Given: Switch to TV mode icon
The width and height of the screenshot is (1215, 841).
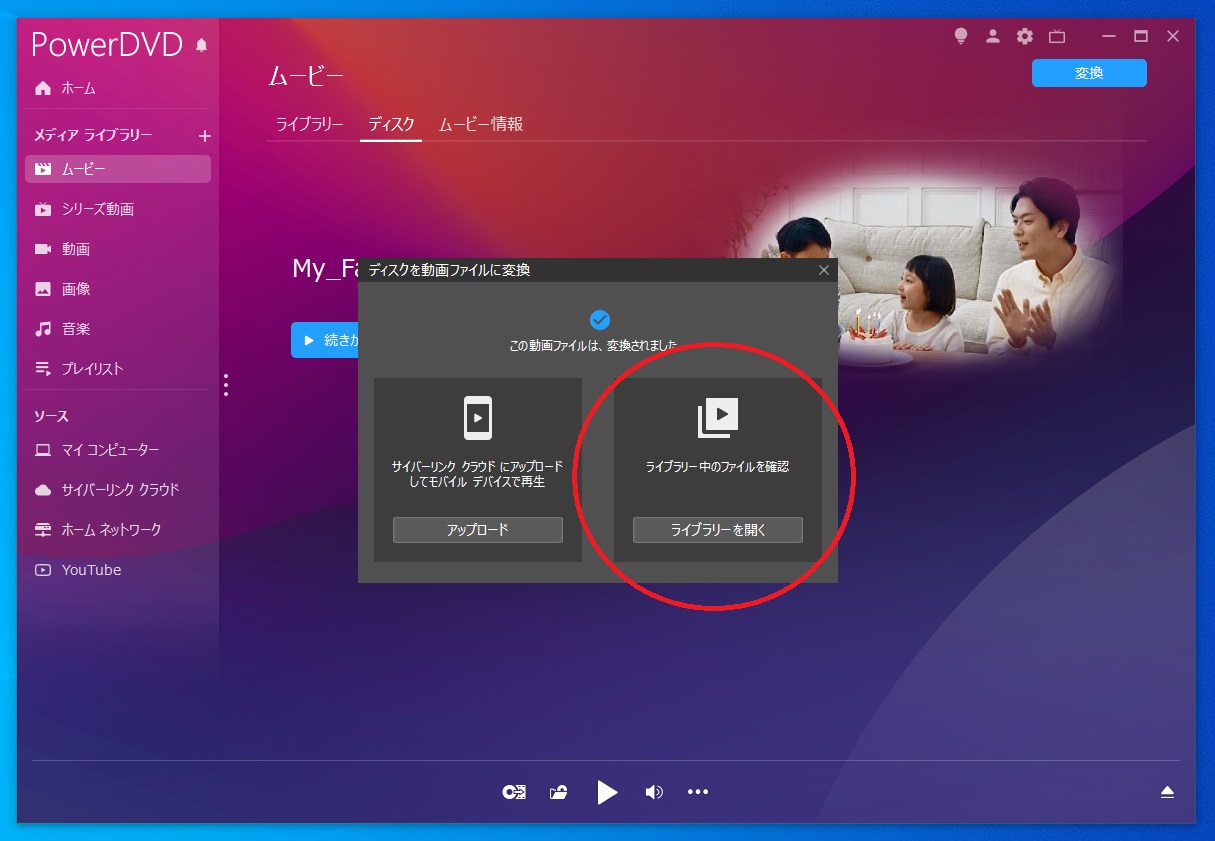Looking at the screenshot, I should 1057,37.
